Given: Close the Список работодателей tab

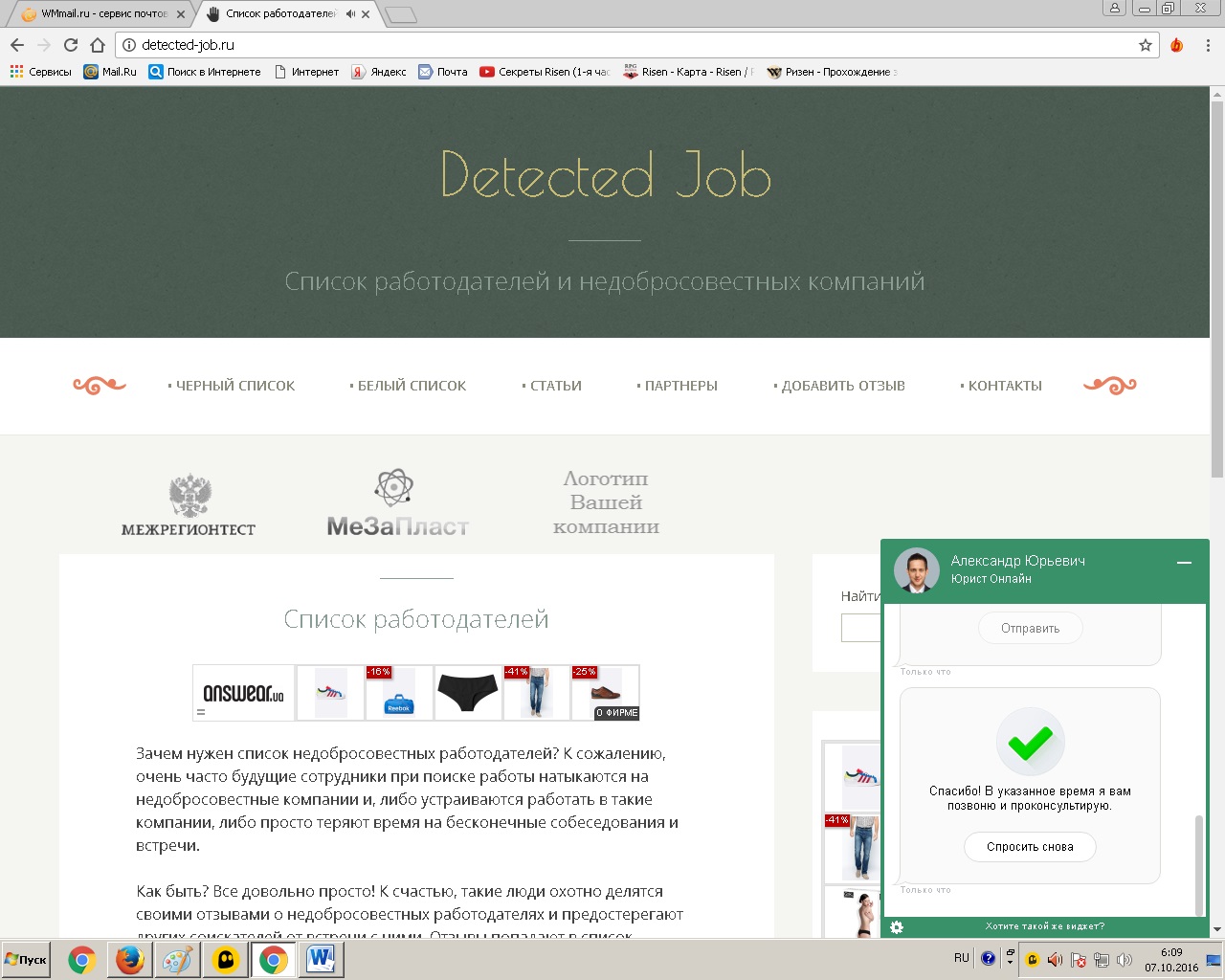Looking at the screenshot, I should pyautogui.click(x=366, y=14).
